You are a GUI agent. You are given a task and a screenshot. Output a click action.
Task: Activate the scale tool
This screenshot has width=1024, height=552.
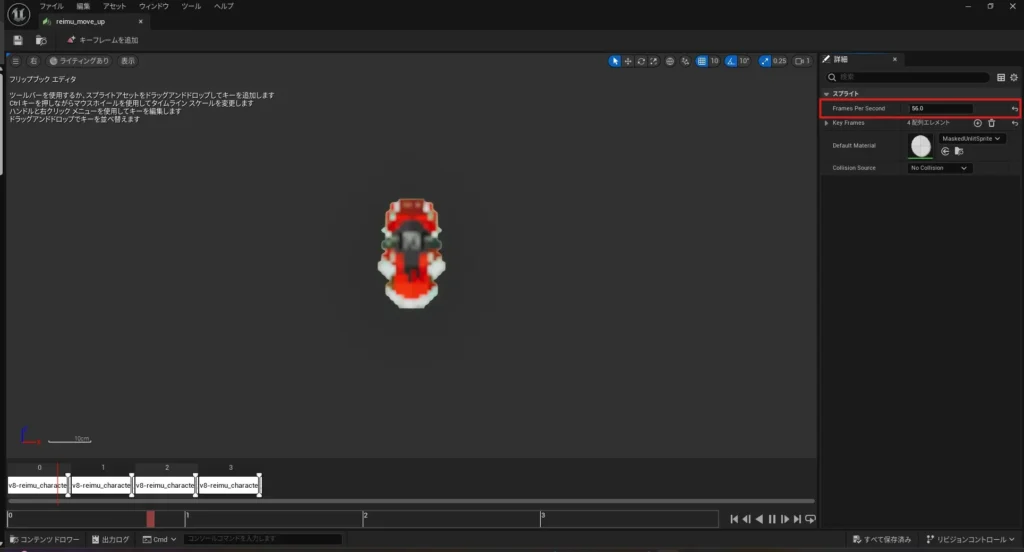tap(654, 61)
